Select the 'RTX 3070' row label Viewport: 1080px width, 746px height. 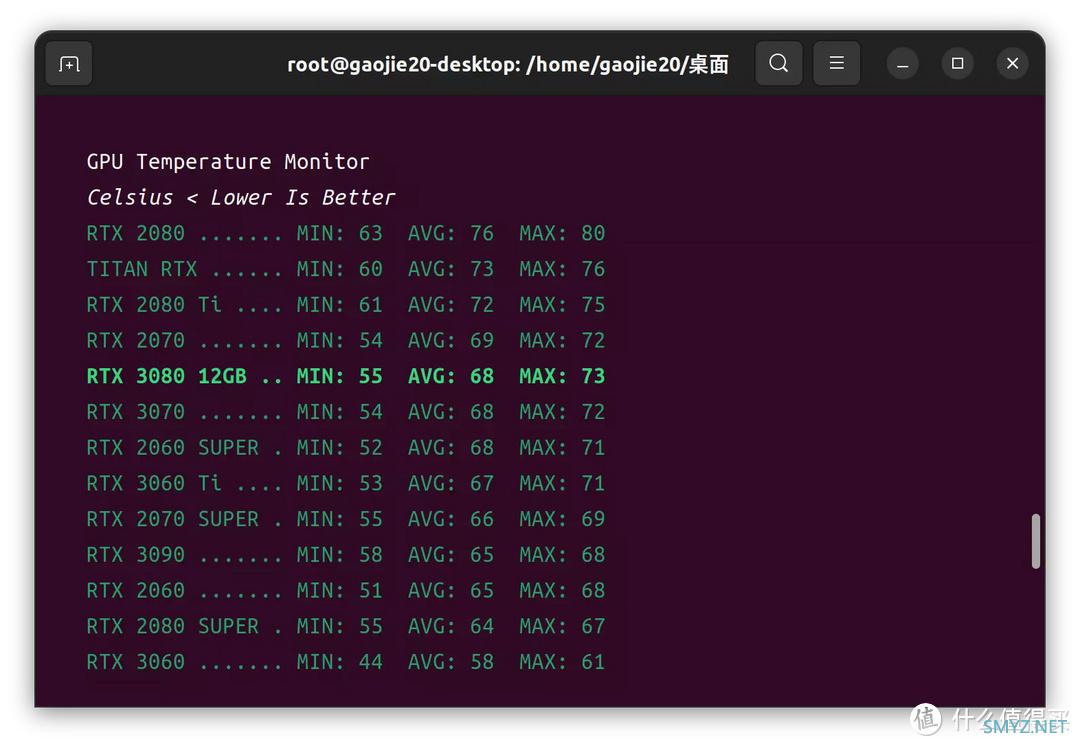(x=136, y=412)
